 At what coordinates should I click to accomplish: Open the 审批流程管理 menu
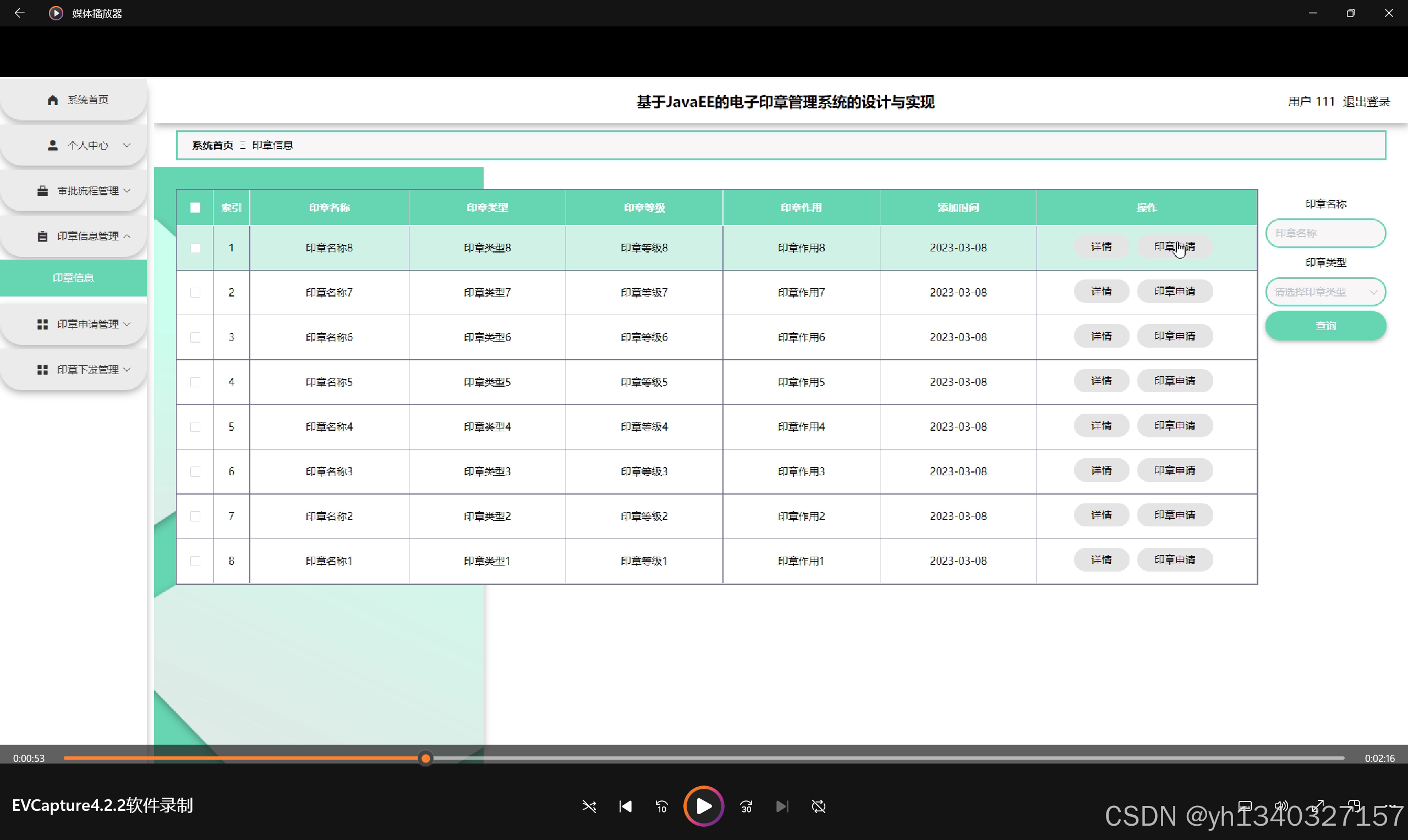pos(74,191)
